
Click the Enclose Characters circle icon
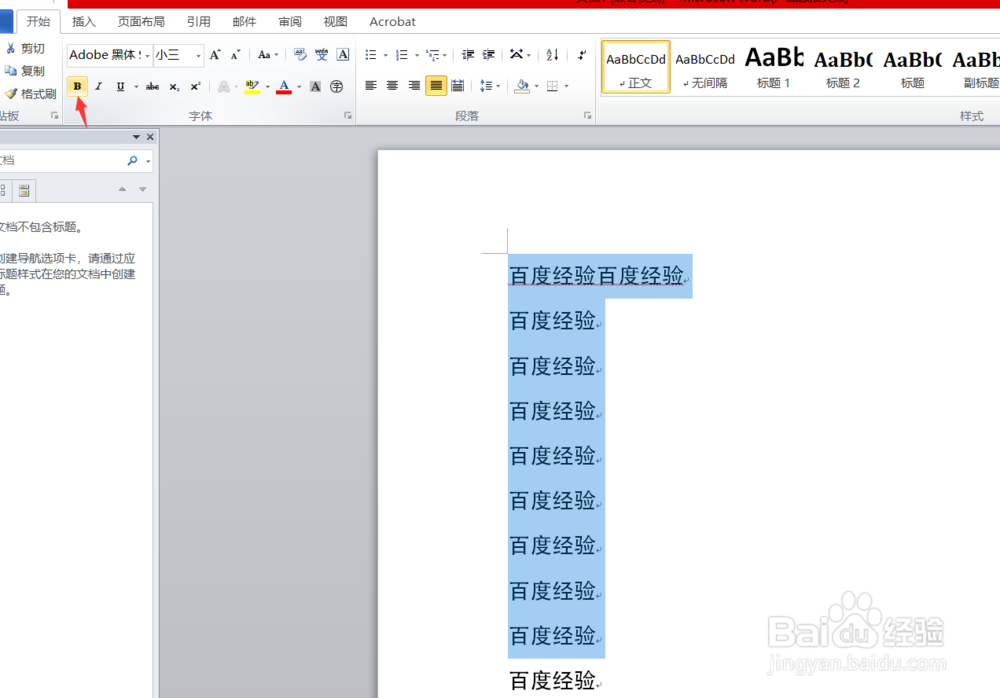pyautogui.click(x=337, y=87)
